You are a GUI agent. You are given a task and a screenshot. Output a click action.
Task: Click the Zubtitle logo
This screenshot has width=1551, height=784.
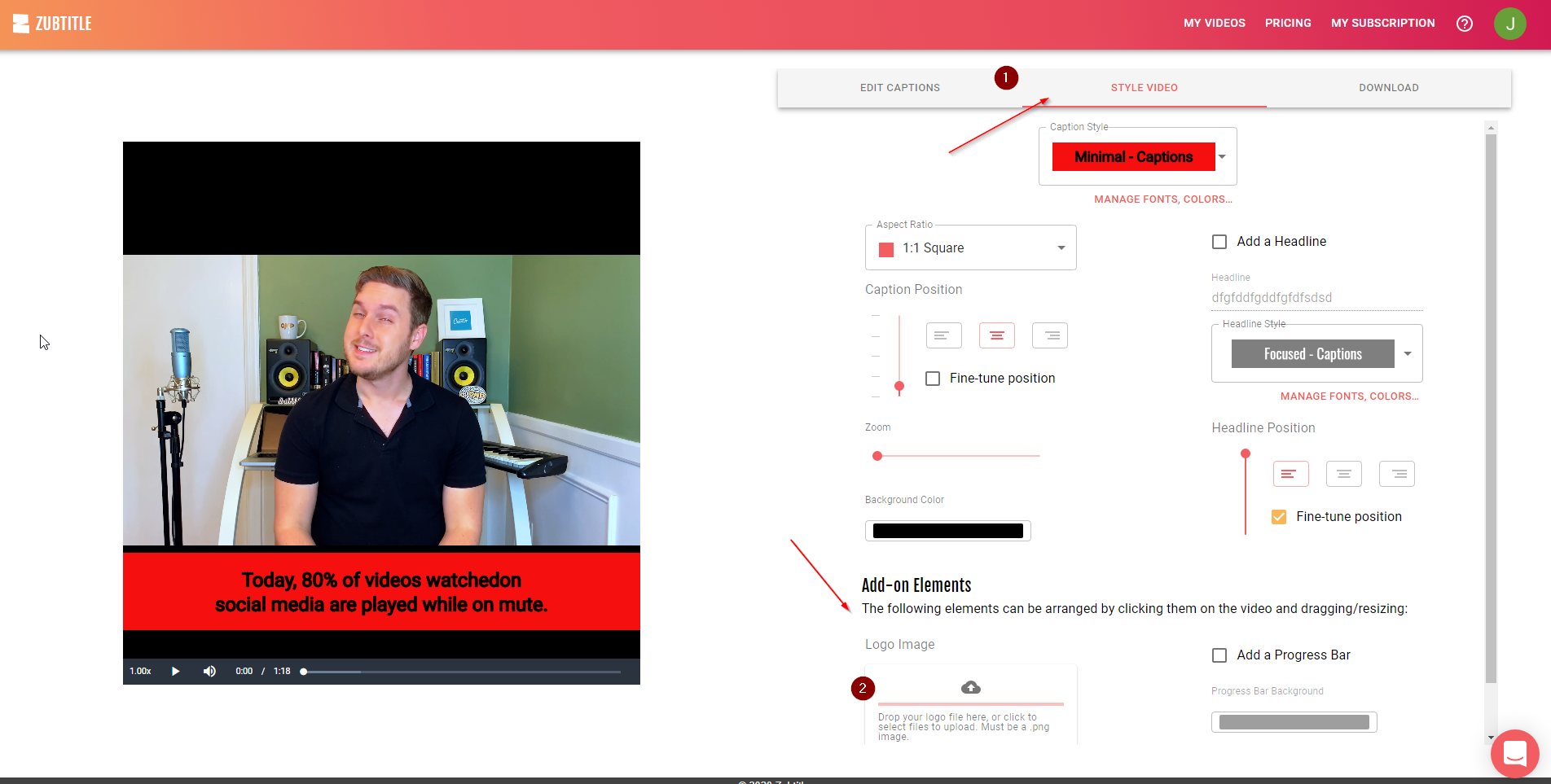(x=52, y=24)
